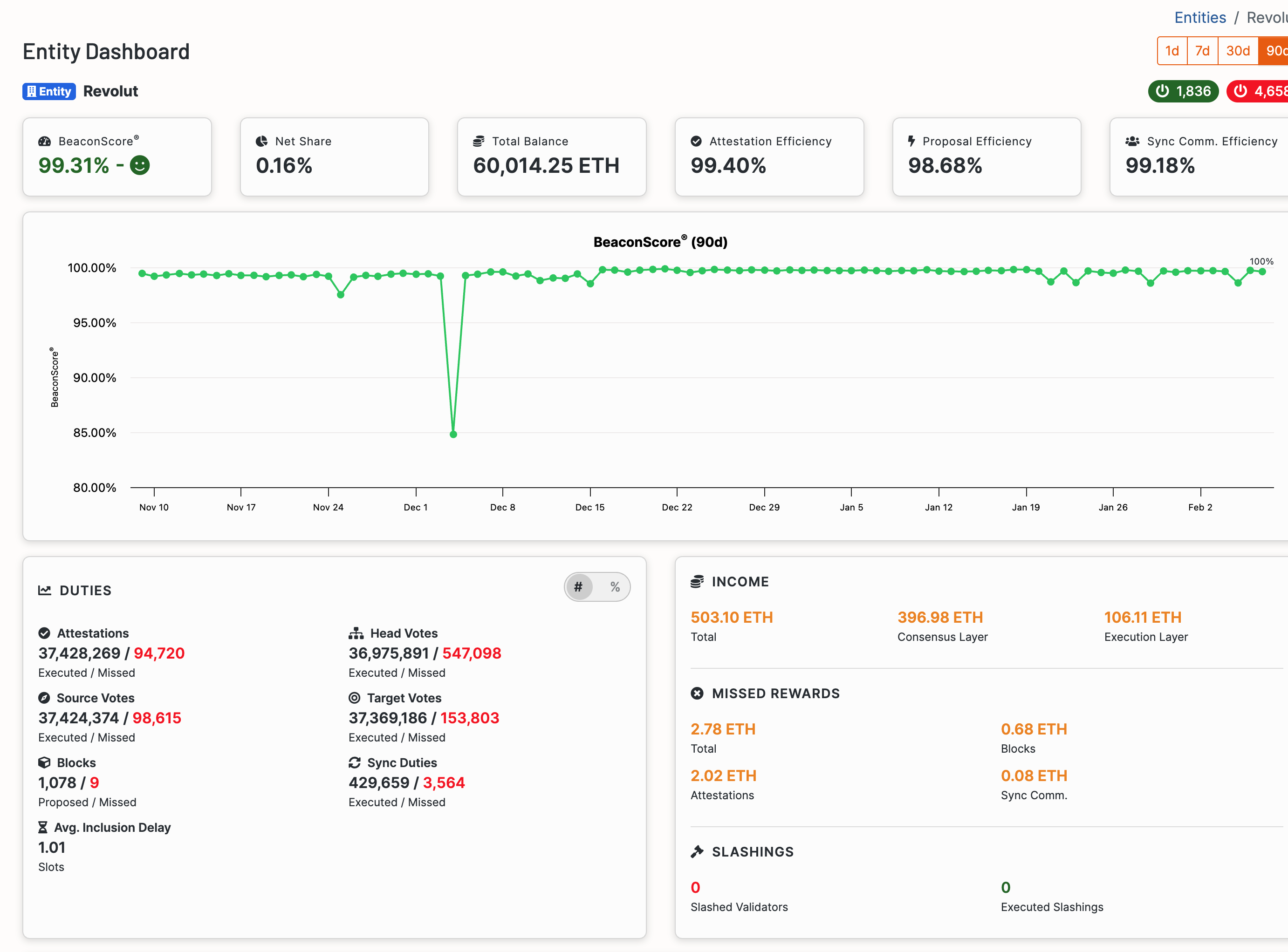Select the 1d time range tab
Image resolution: width=1288 pixels, height=952 pixels.
click(1172, 51)
